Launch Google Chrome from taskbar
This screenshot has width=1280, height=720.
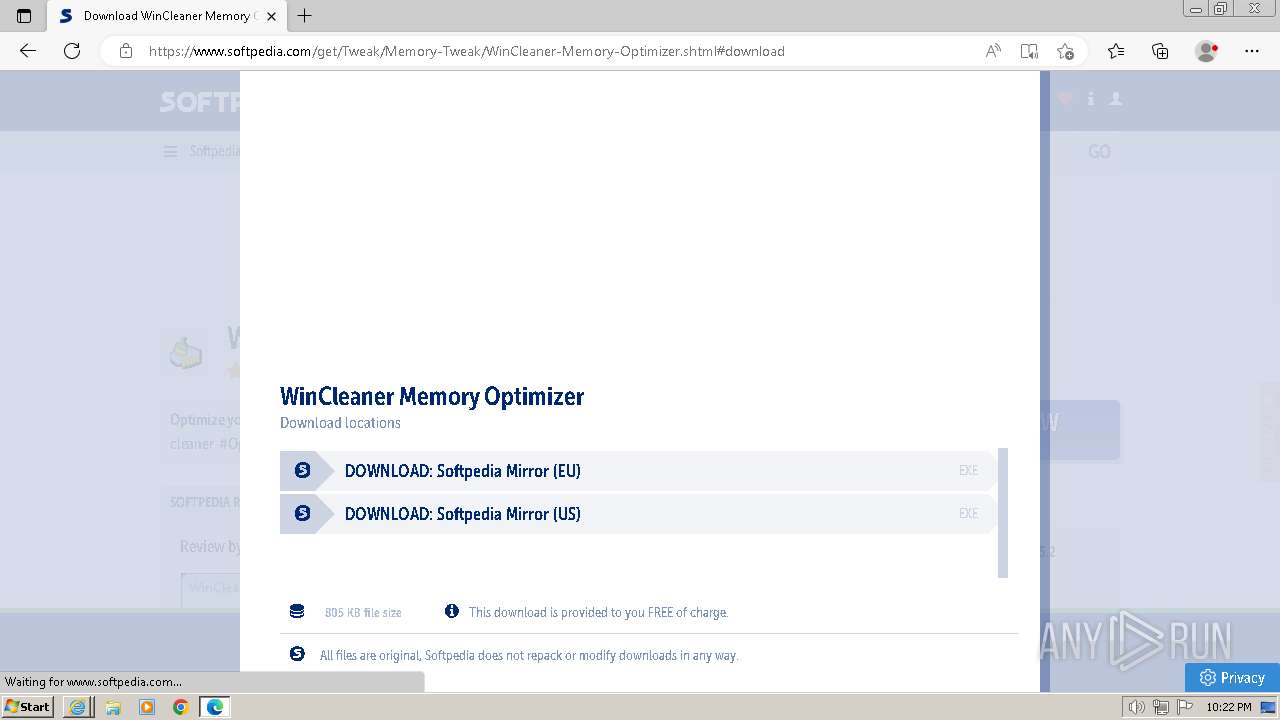click(181, 707)
